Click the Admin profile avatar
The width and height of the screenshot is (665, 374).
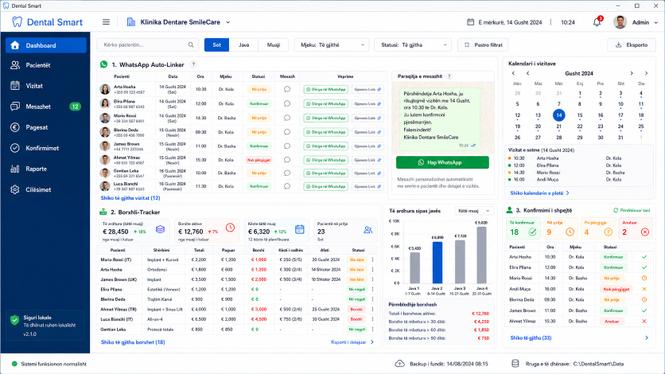point(620,22)
